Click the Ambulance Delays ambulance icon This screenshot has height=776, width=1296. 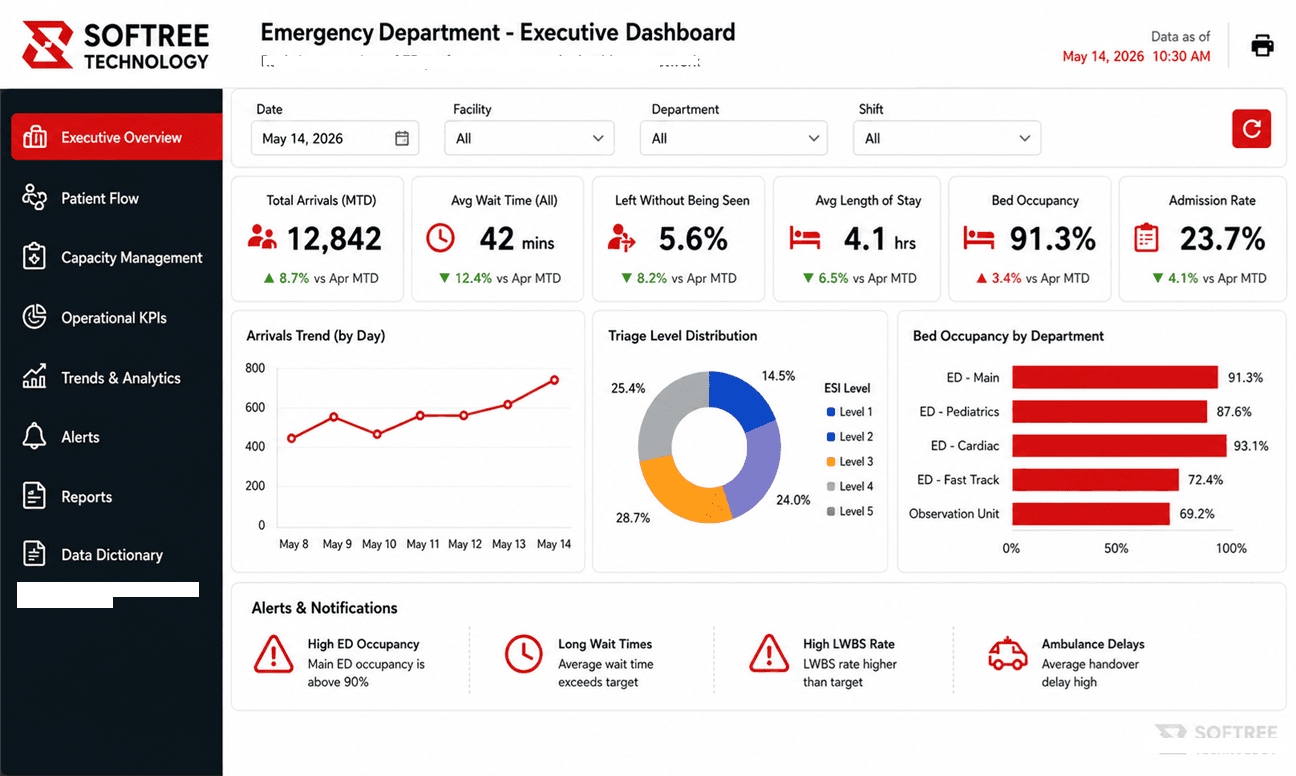[1008, 654]
